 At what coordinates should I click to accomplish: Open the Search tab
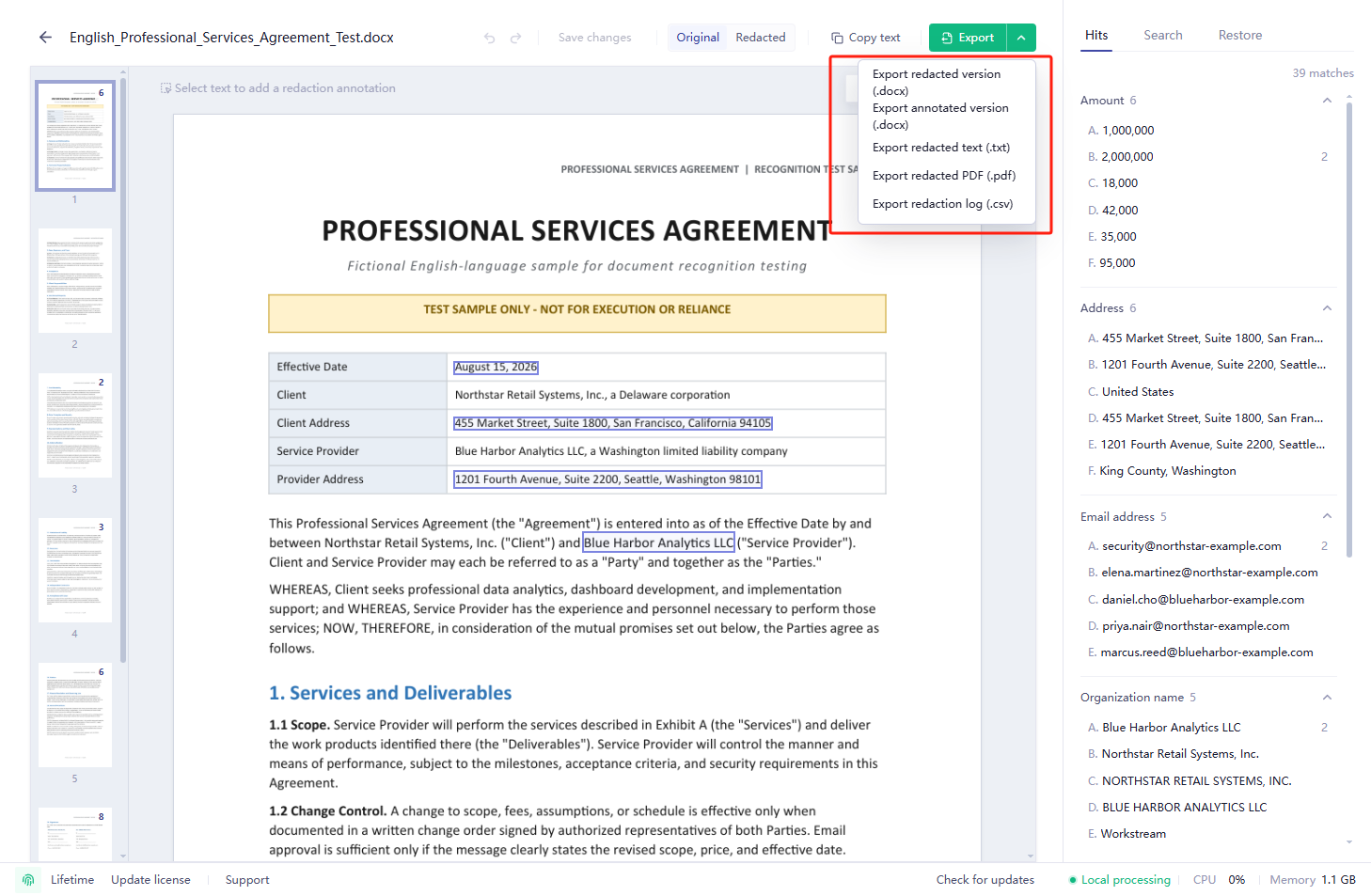1163,36
